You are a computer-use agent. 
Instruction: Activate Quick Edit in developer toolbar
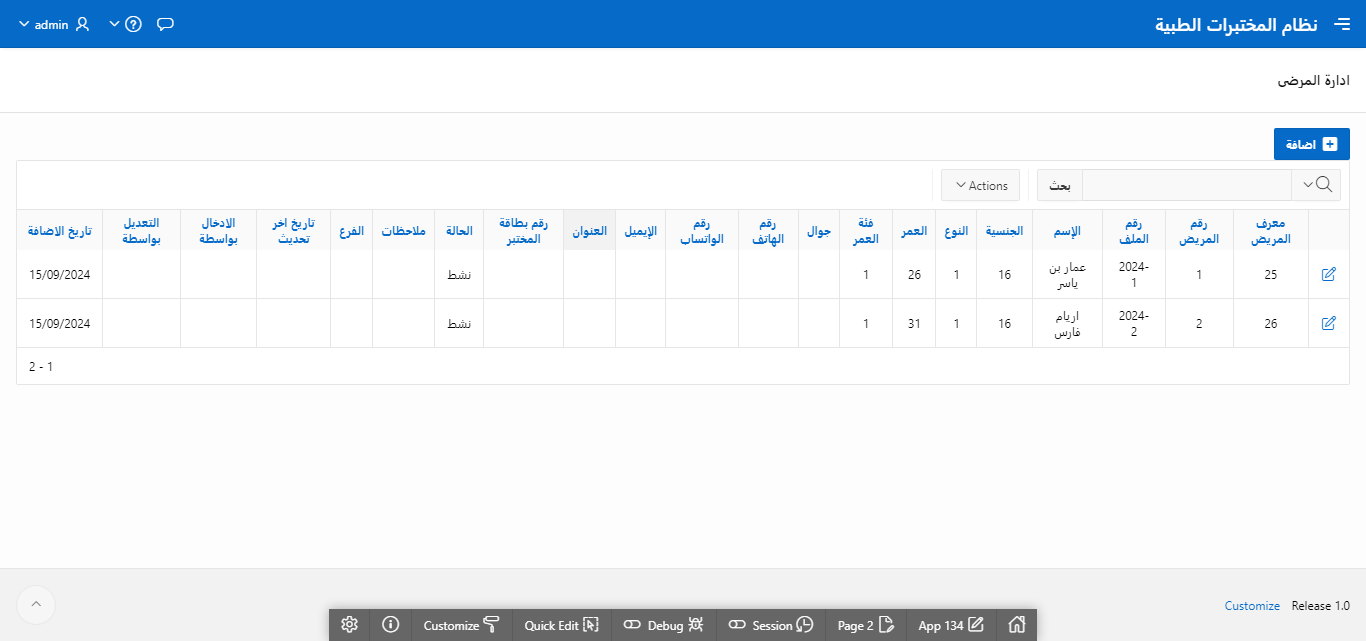(x=561, y=625)
